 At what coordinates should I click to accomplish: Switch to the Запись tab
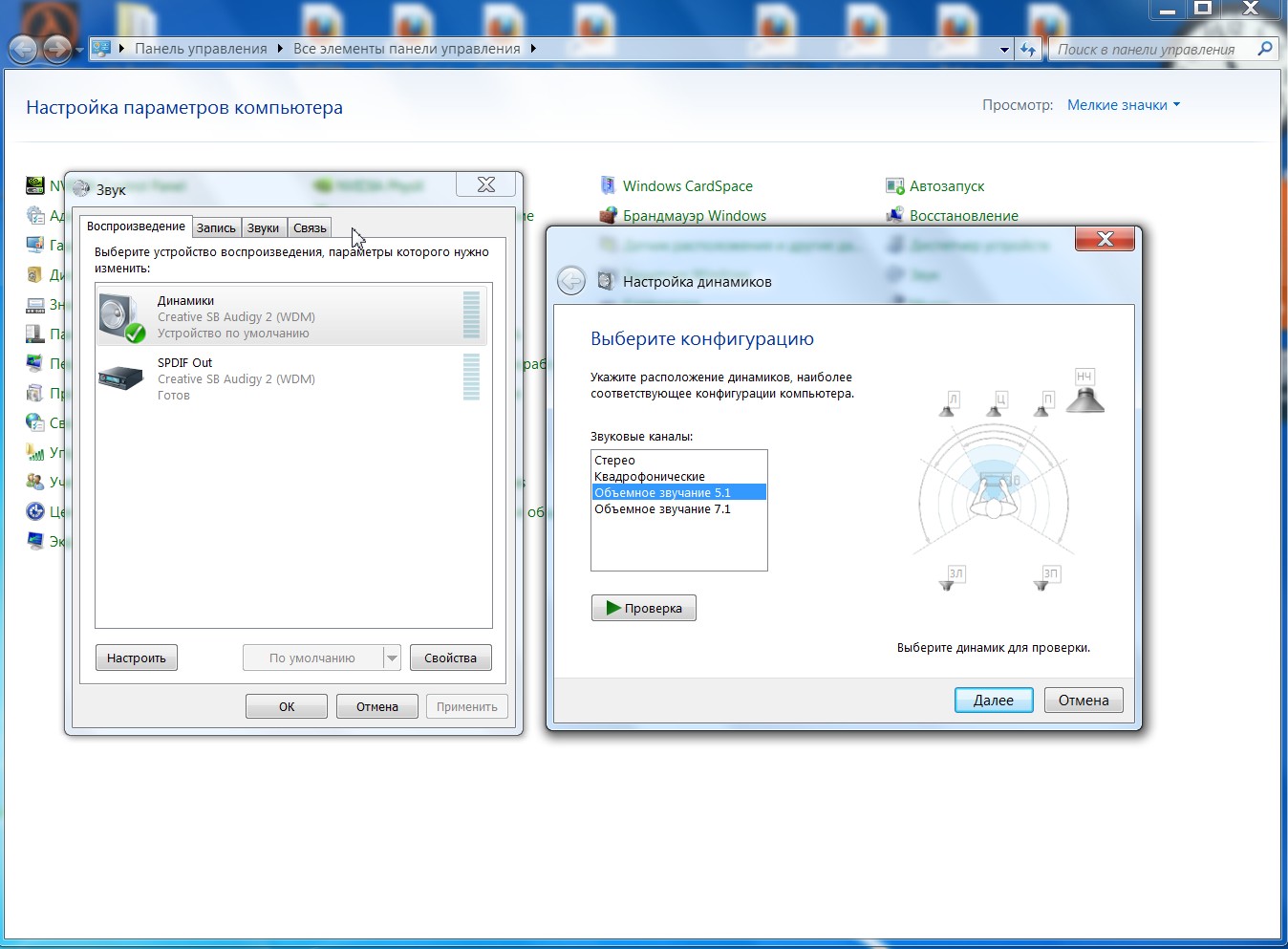tap(216, 227)
